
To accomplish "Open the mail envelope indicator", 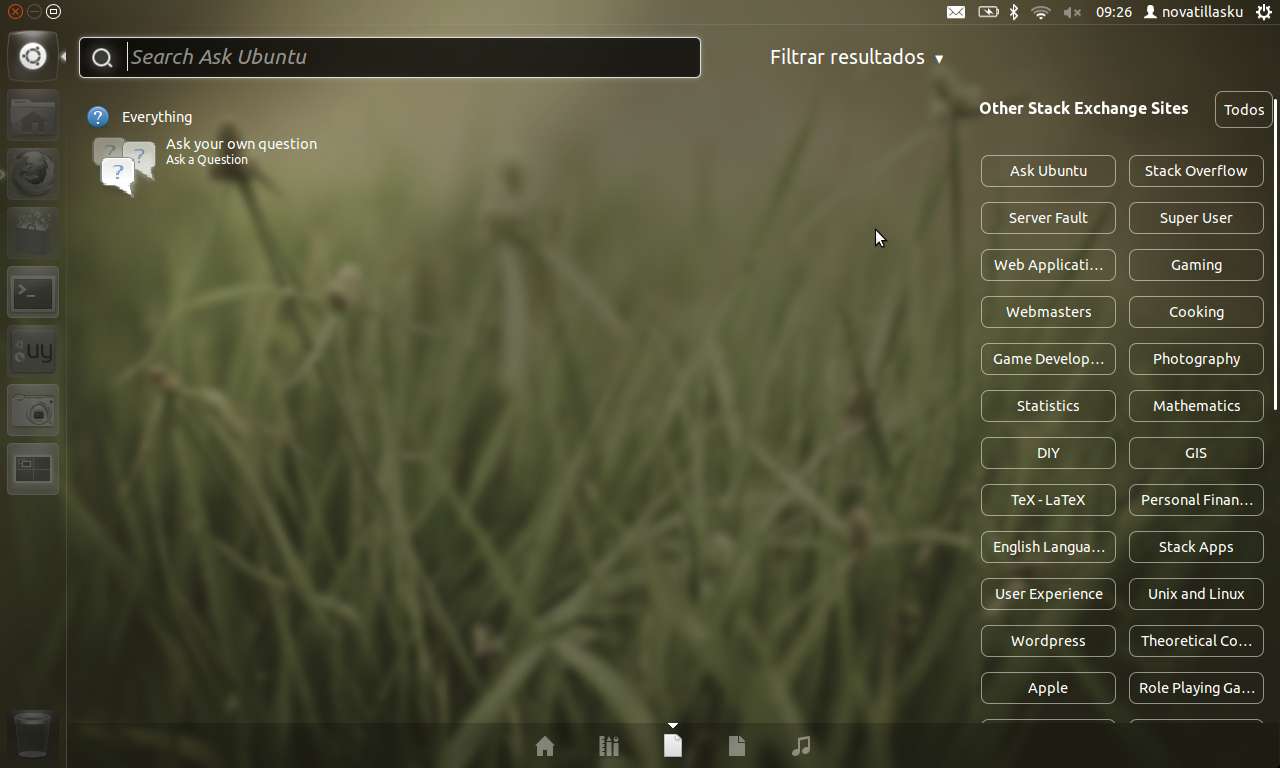I will pos(956,12).
